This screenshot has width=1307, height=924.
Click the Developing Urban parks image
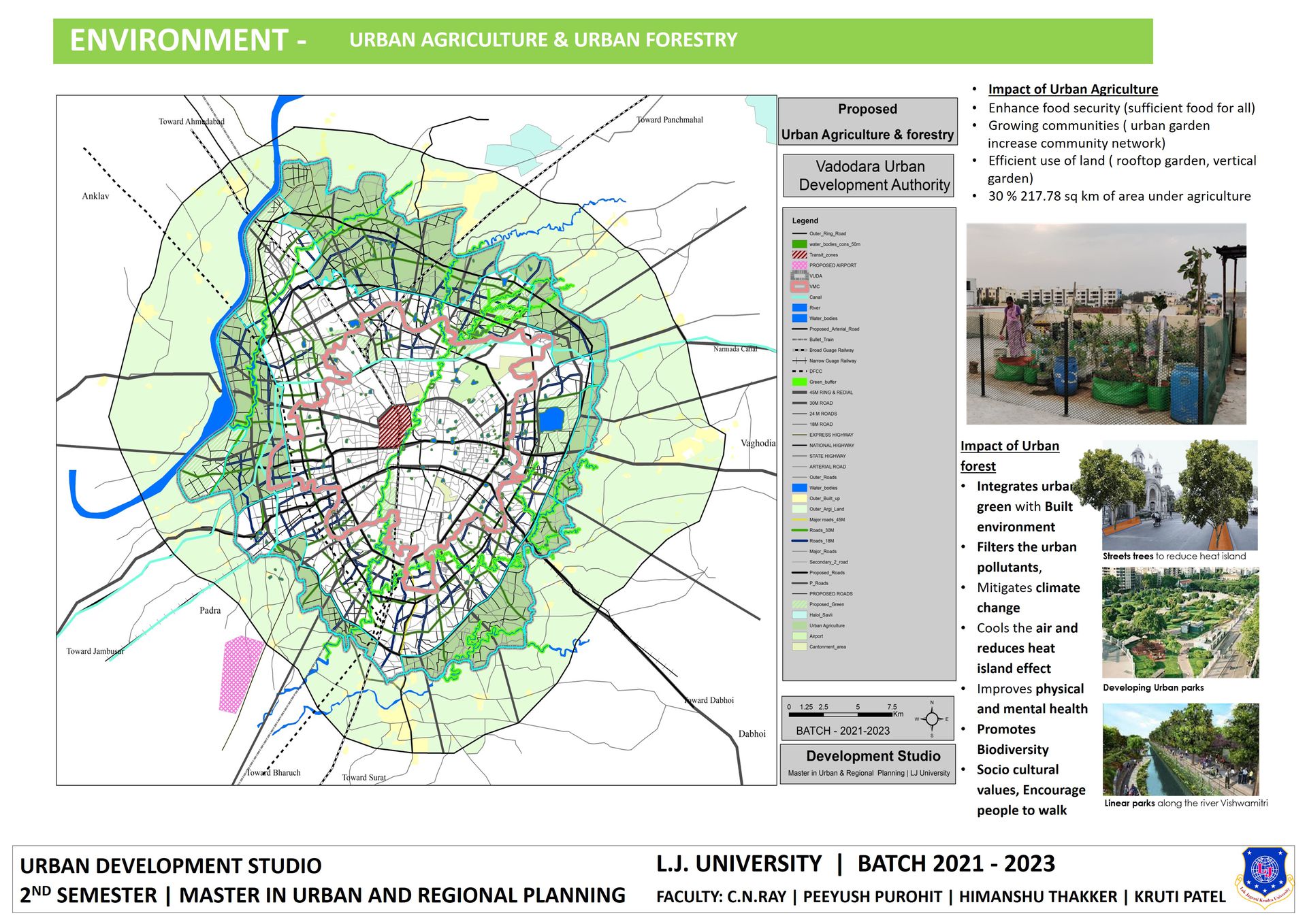[x=1180, y=623]
